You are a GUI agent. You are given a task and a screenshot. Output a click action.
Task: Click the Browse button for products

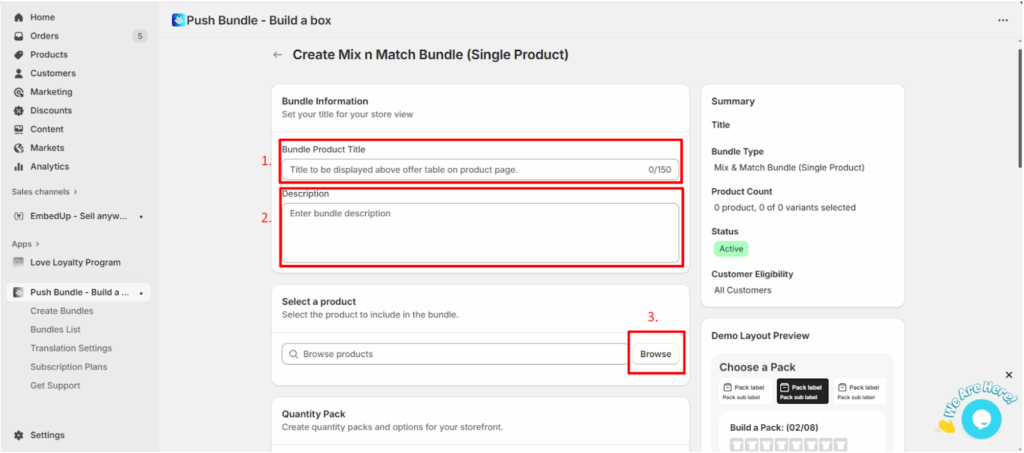[x=655, y=354]
